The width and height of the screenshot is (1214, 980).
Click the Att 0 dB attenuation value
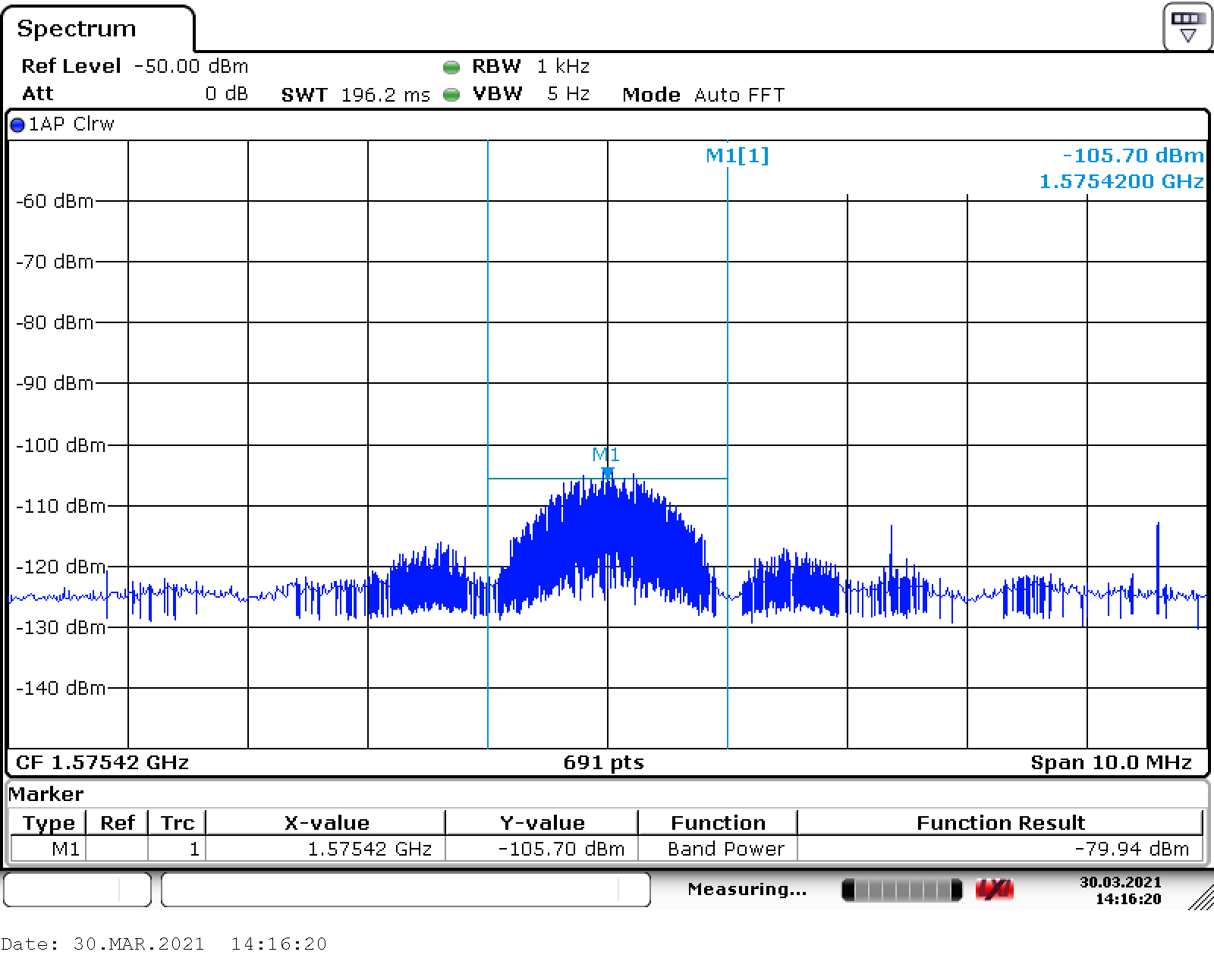[226, 94]
